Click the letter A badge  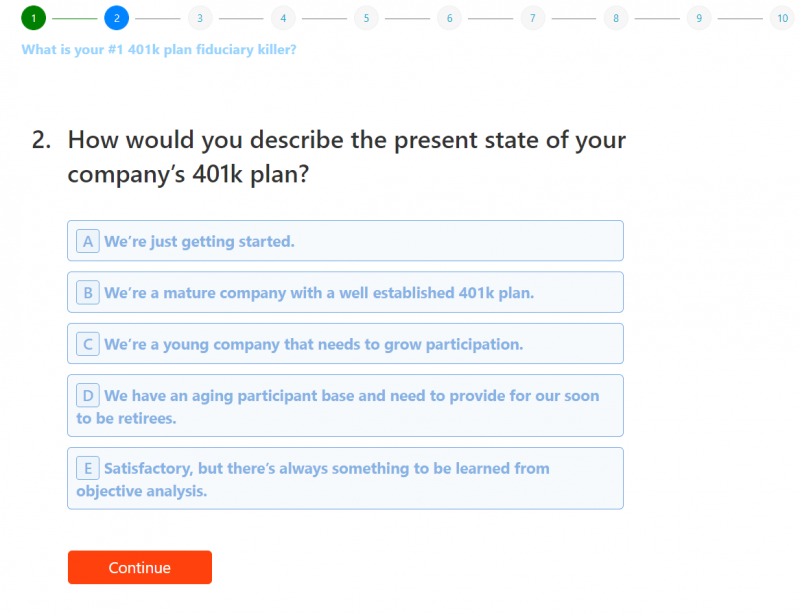tap(88, 241)
